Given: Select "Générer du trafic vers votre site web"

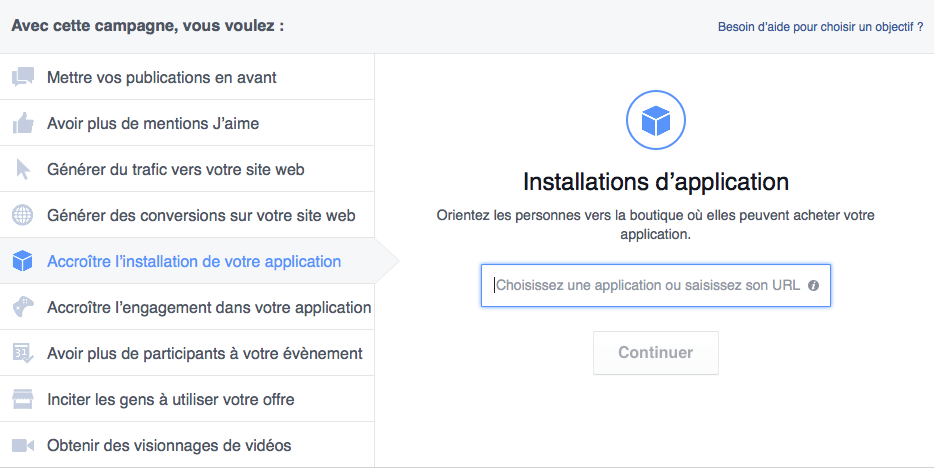Looking at the screenshot, I should click(176, 169).
